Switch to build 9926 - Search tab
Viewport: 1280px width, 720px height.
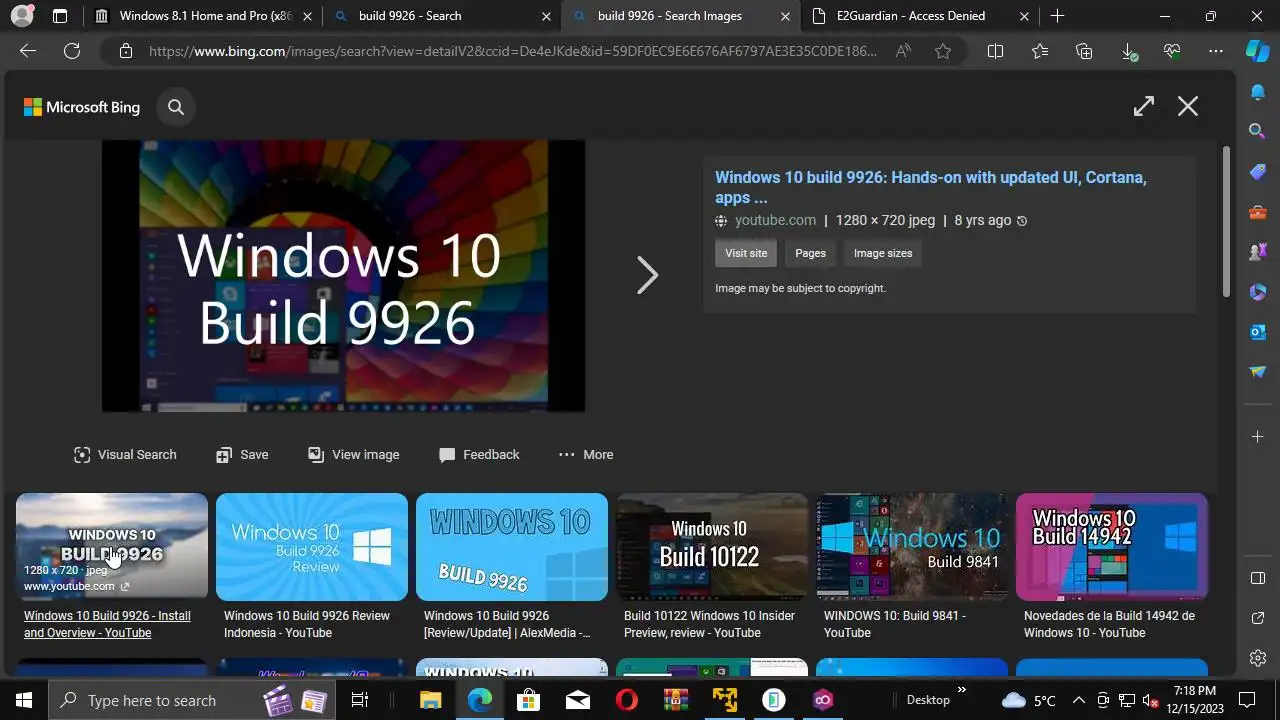441,16
